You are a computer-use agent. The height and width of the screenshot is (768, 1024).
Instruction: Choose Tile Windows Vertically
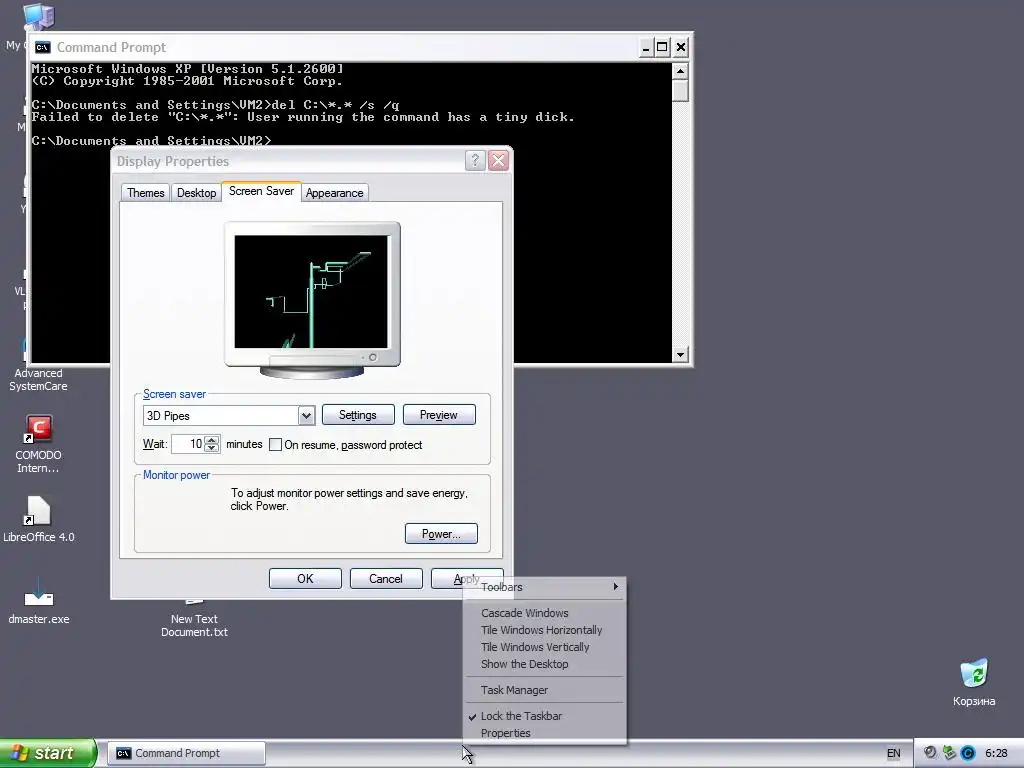(x=544, y=647)
